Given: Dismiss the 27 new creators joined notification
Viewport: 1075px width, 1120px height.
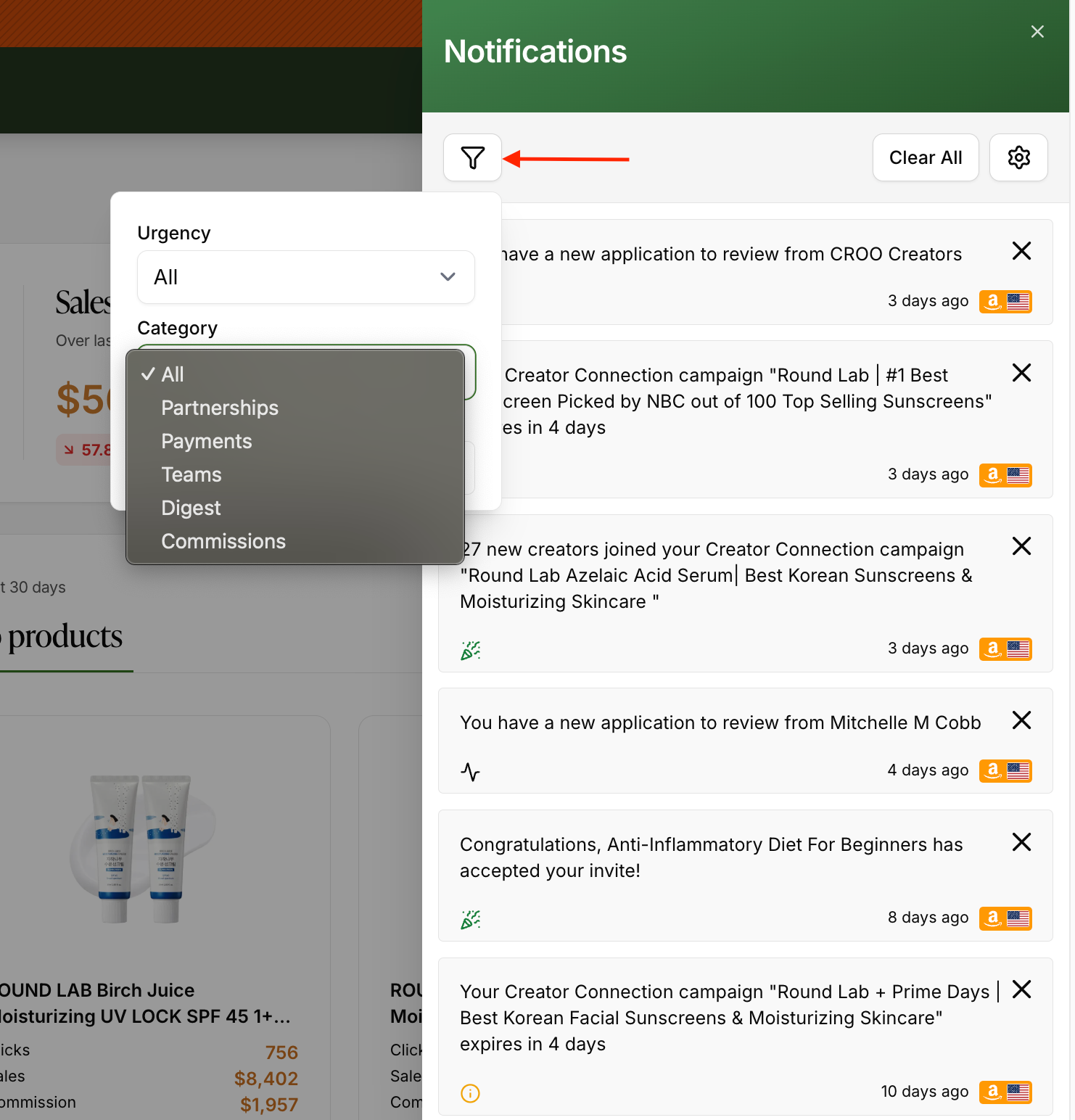Looking at the screenshot, I should click(1021, 546).
